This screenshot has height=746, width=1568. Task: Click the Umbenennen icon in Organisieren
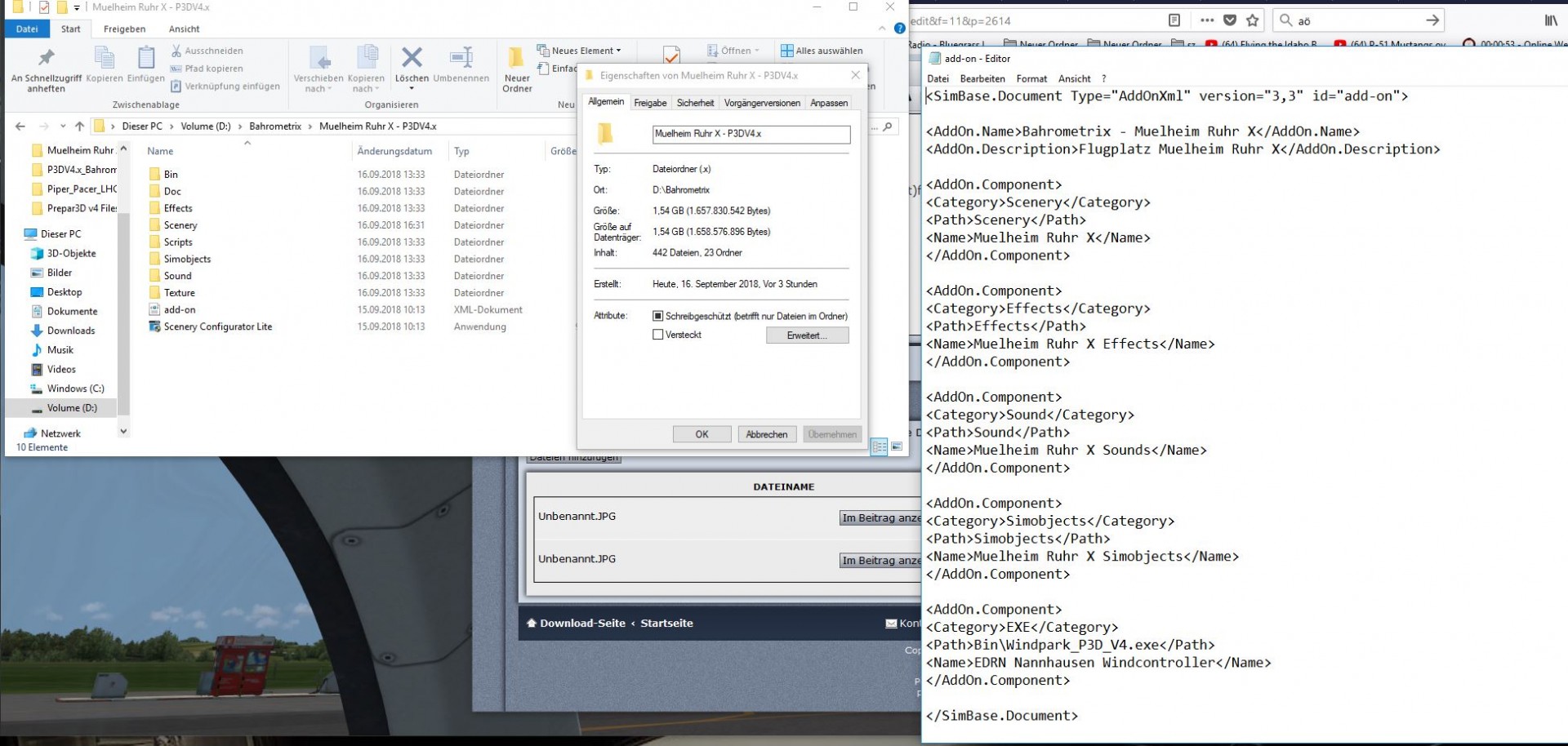pyautogui.click(x=461, y=57)
